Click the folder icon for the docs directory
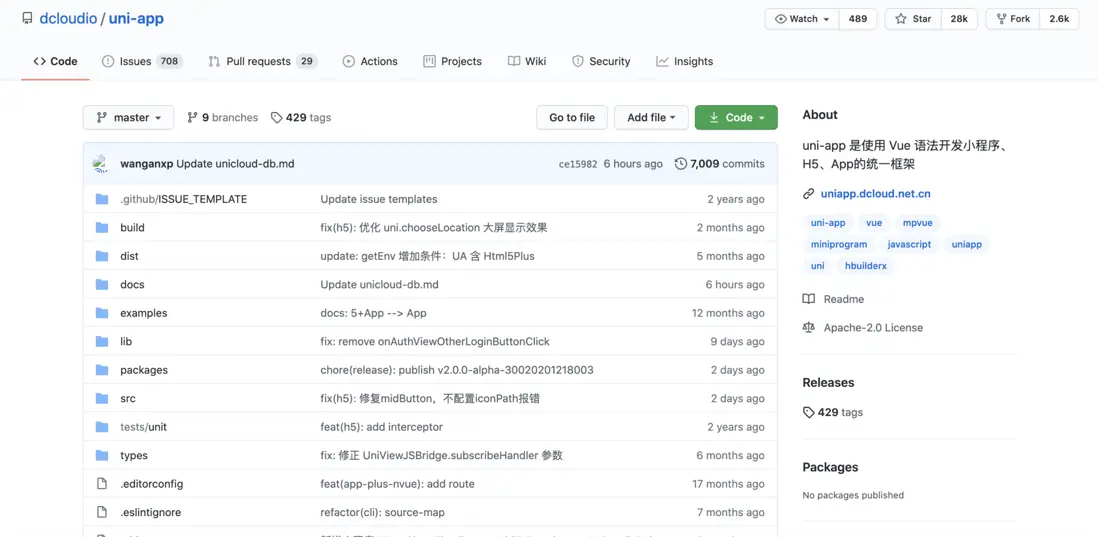The width and height of the screenshot is (1098, 537). [102, 285]
